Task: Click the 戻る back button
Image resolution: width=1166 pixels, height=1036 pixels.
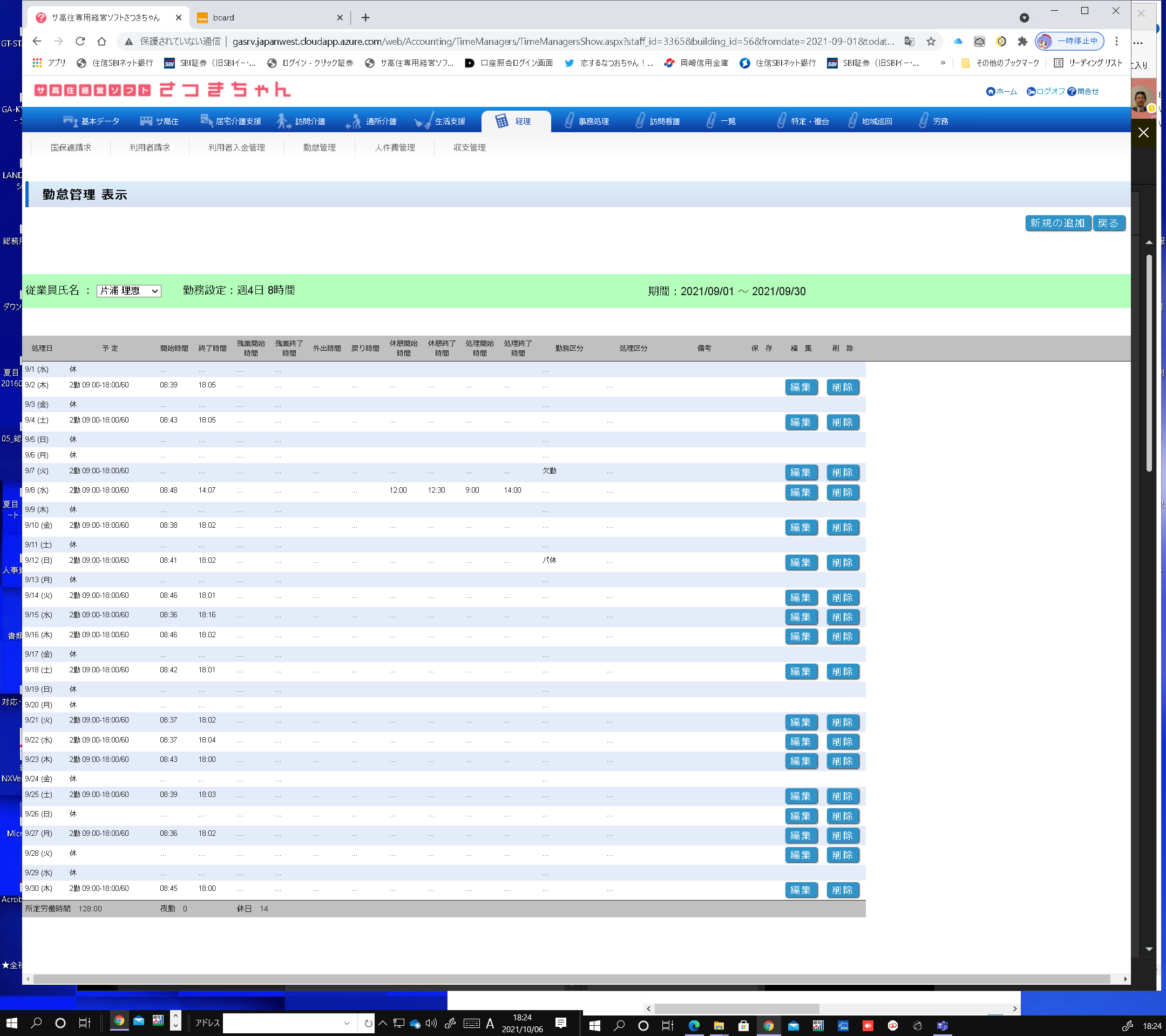Action: 1108,223
